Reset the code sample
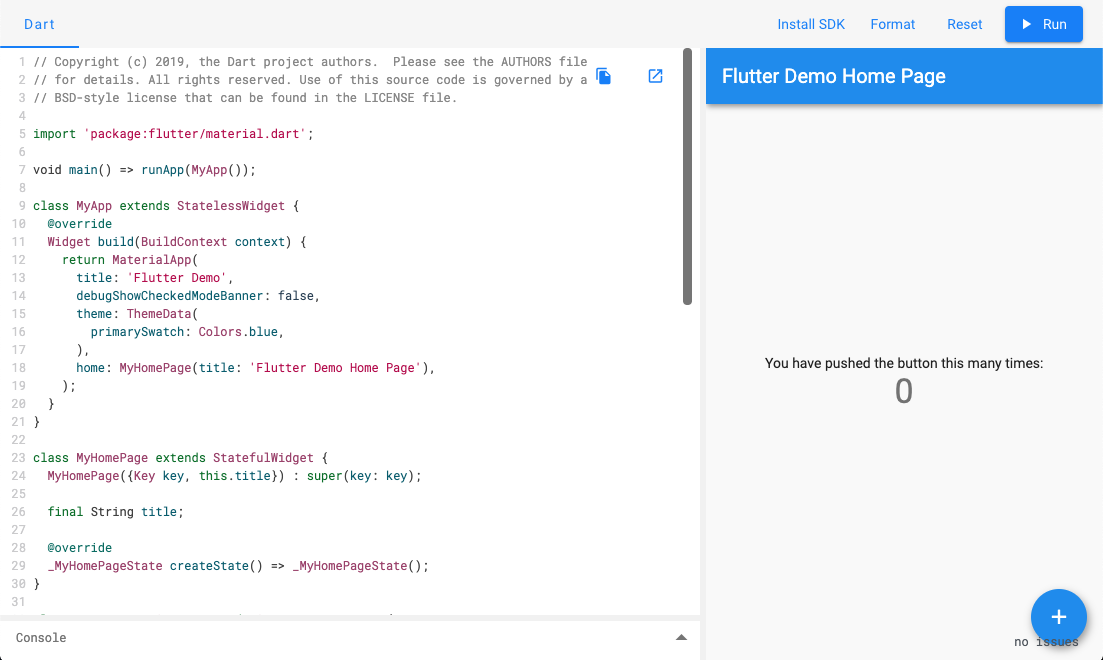Image resolution: width=1103 pixels, height=660 pixels. point(964,24)
